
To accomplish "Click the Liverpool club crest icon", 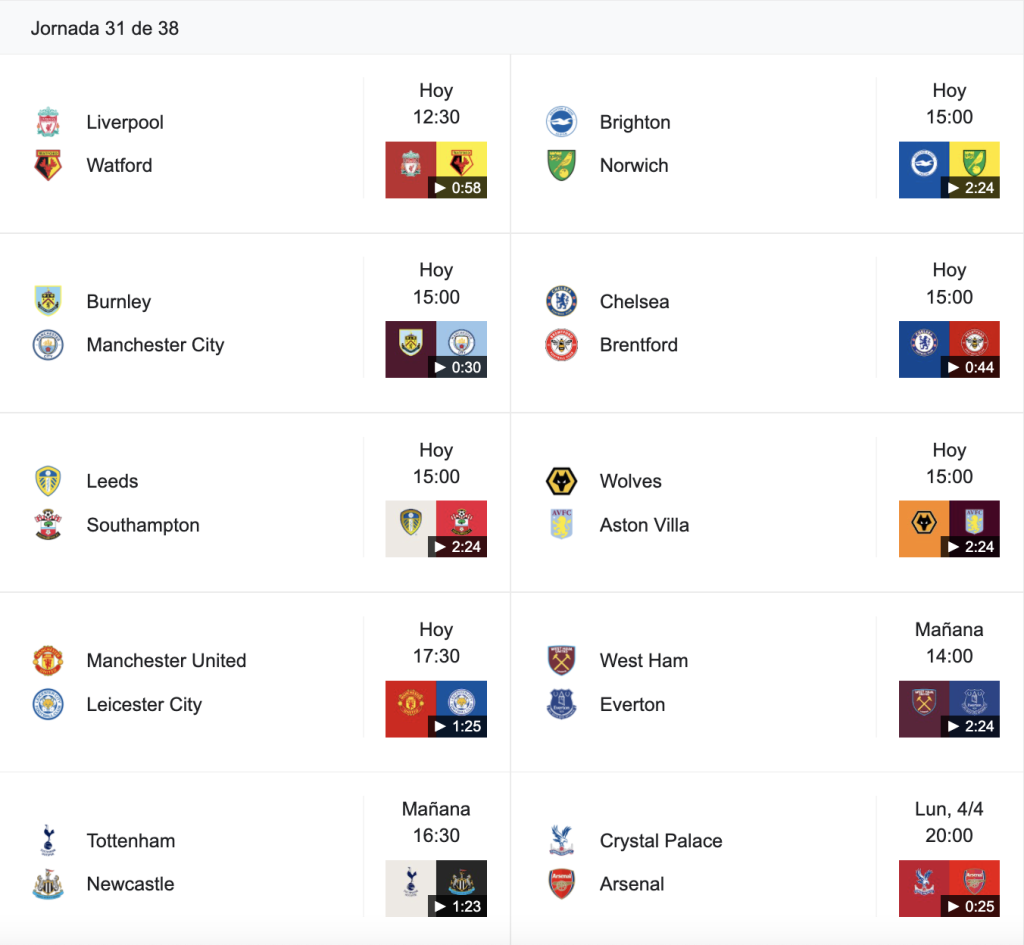I will click(x=48, y=122).
